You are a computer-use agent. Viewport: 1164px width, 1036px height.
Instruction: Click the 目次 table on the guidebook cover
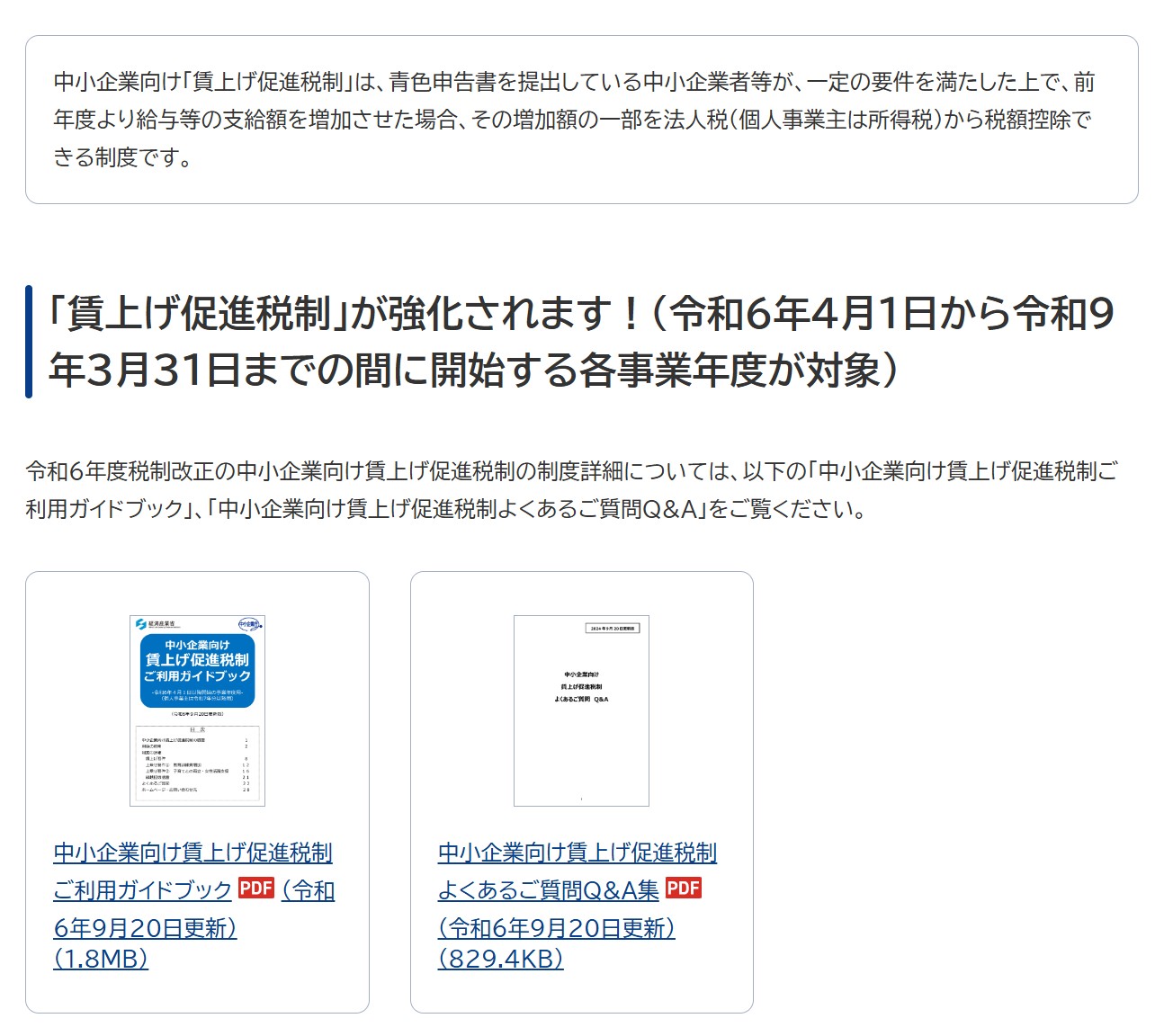coord(197,763)
